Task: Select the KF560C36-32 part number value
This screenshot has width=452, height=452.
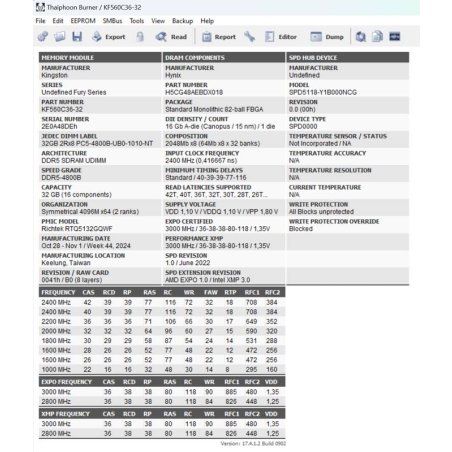Action: [x=62, y=109]
